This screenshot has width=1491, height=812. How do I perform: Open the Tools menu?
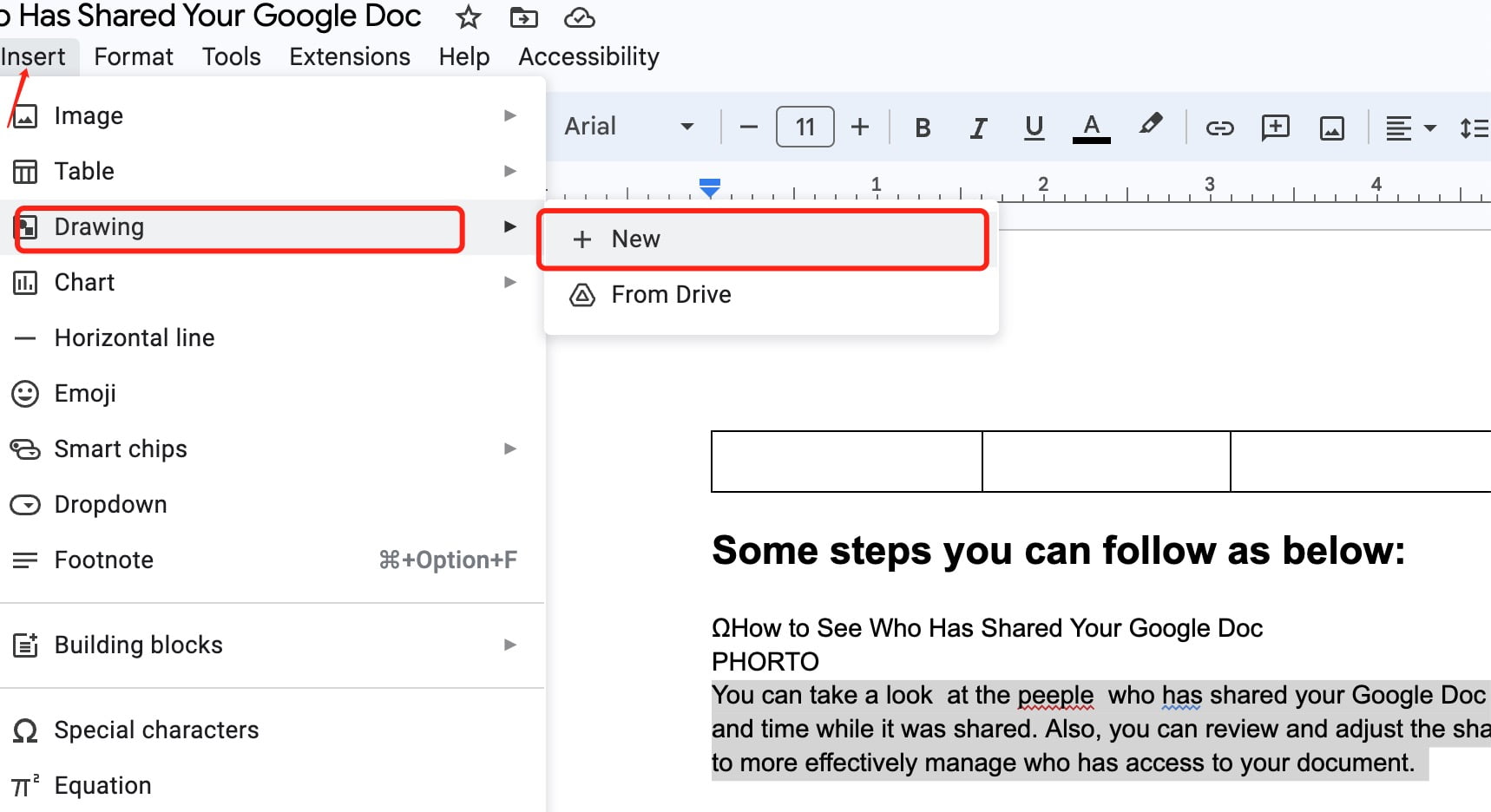(x=232, y=56)
